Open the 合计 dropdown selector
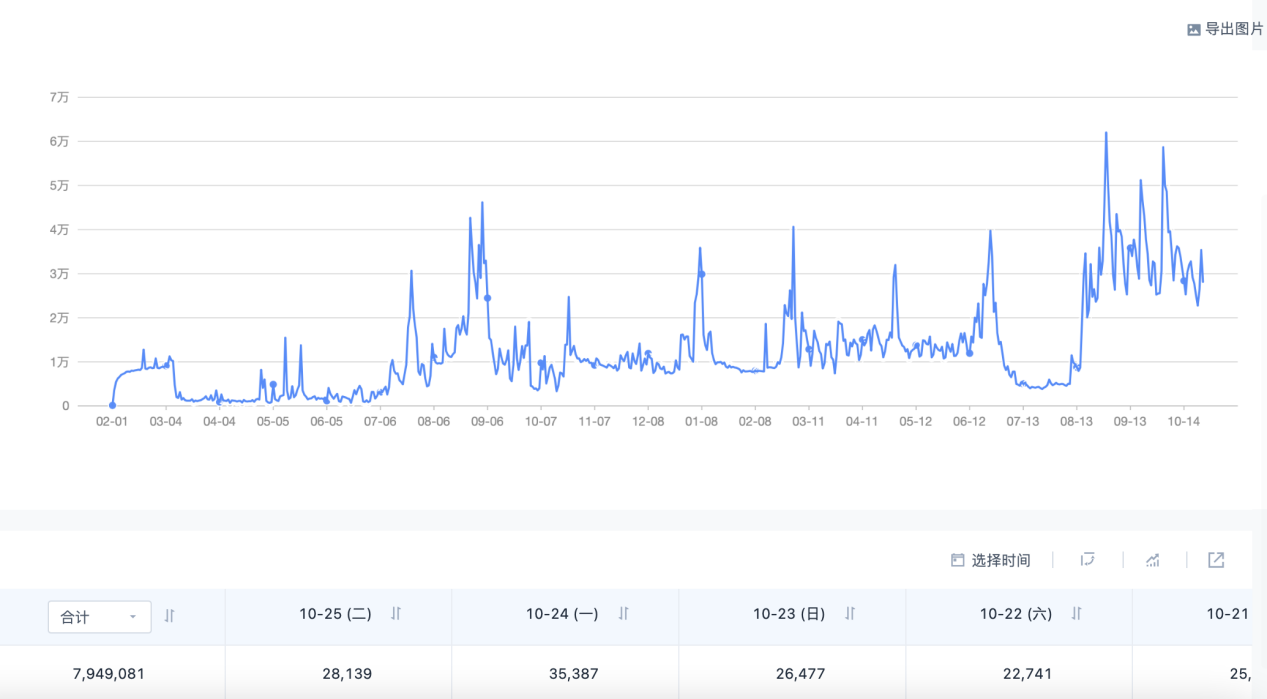The height and width of the screenshot is (699, 1267). (99, 617)
